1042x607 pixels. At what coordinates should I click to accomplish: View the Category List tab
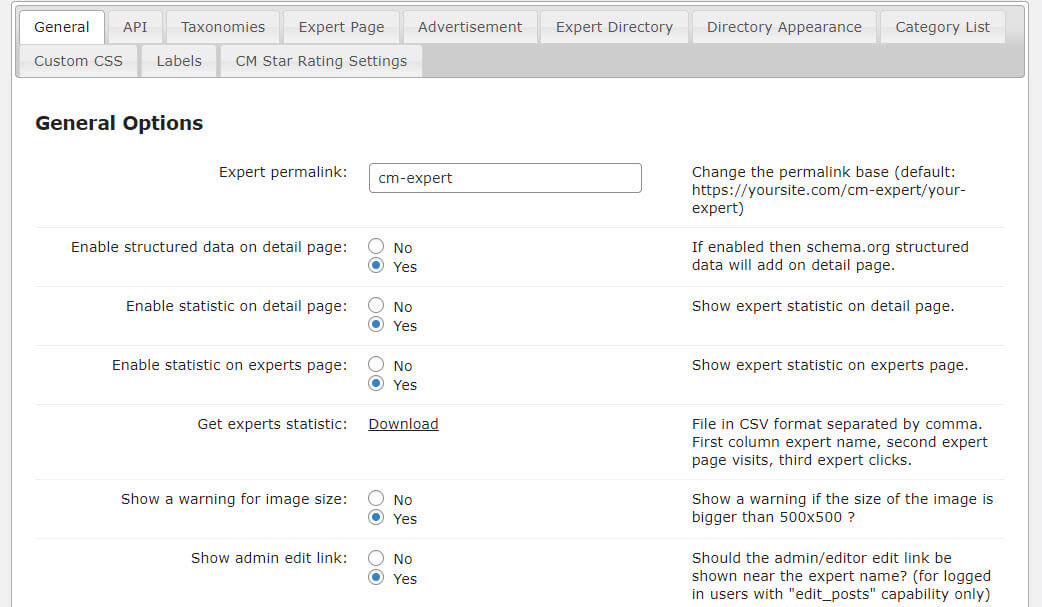[942, 28]
